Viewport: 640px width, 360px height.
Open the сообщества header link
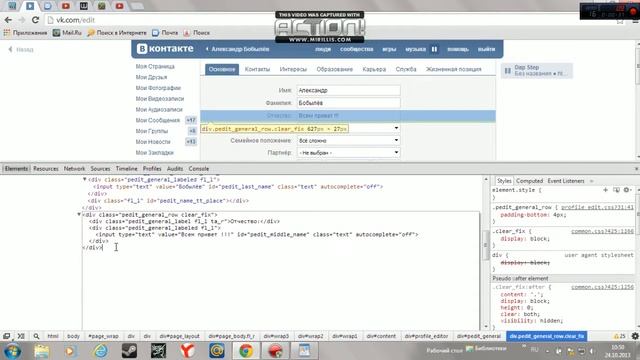[357, 49]
